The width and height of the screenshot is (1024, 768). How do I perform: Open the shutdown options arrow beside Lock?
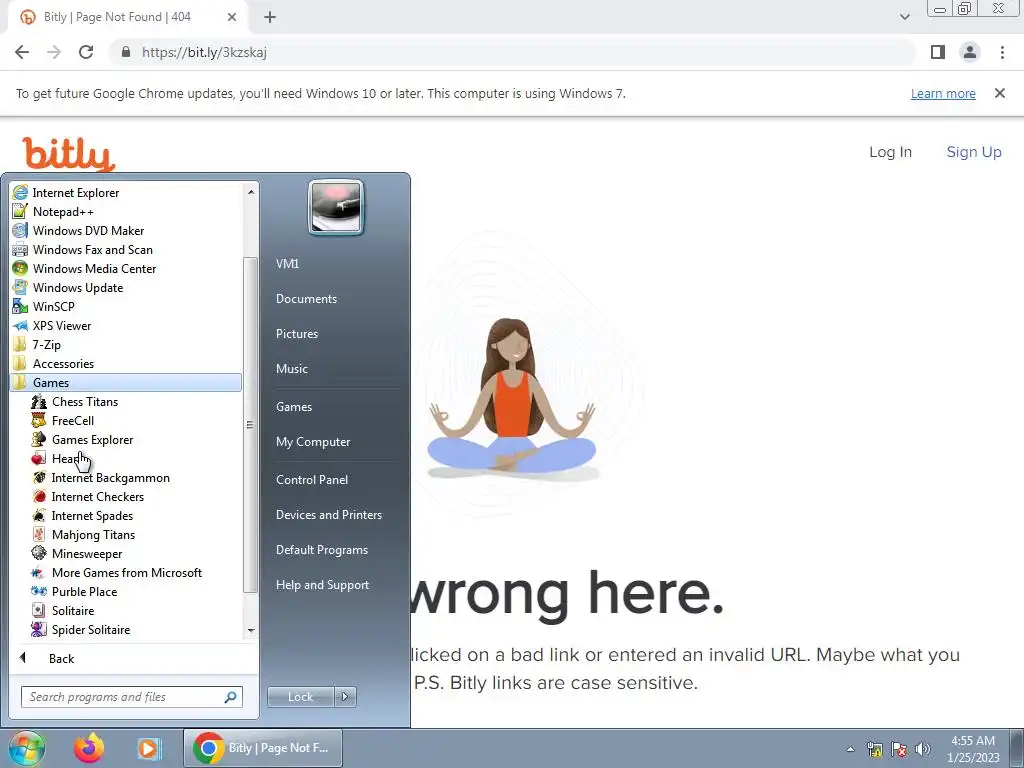tap(345, 697)
